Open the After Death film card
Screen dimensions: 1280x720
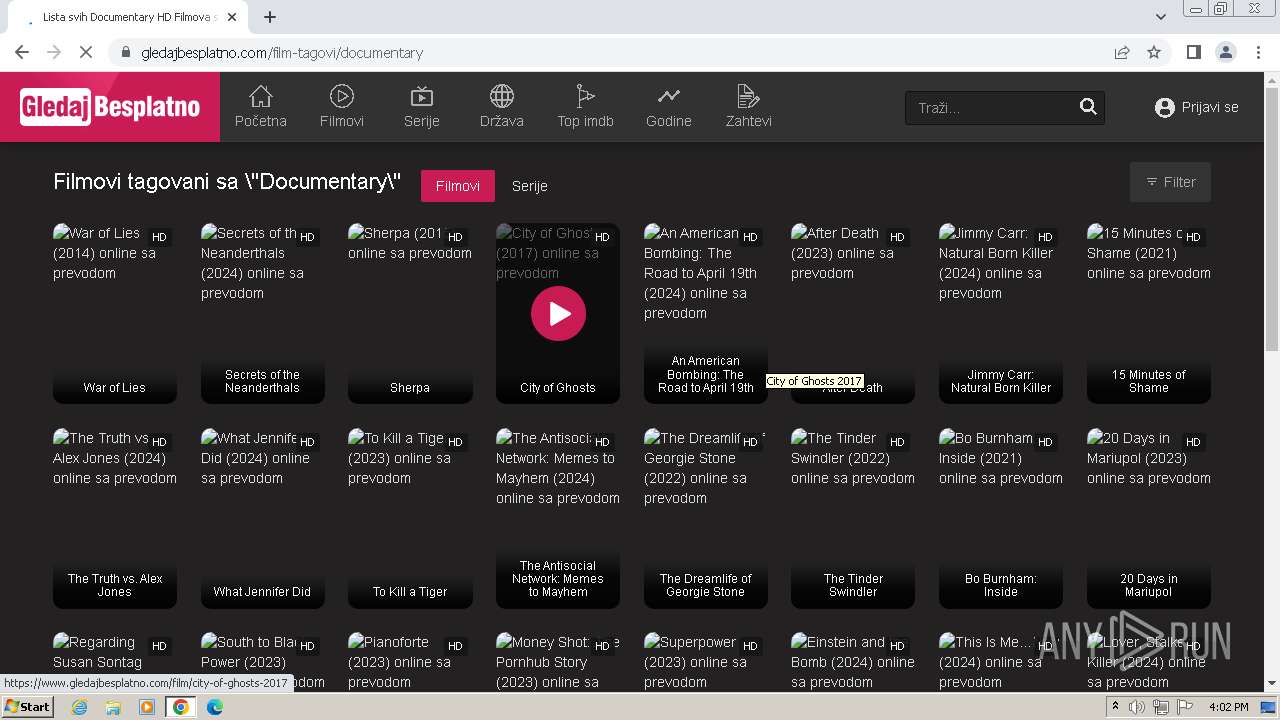(x=853, y=313)
